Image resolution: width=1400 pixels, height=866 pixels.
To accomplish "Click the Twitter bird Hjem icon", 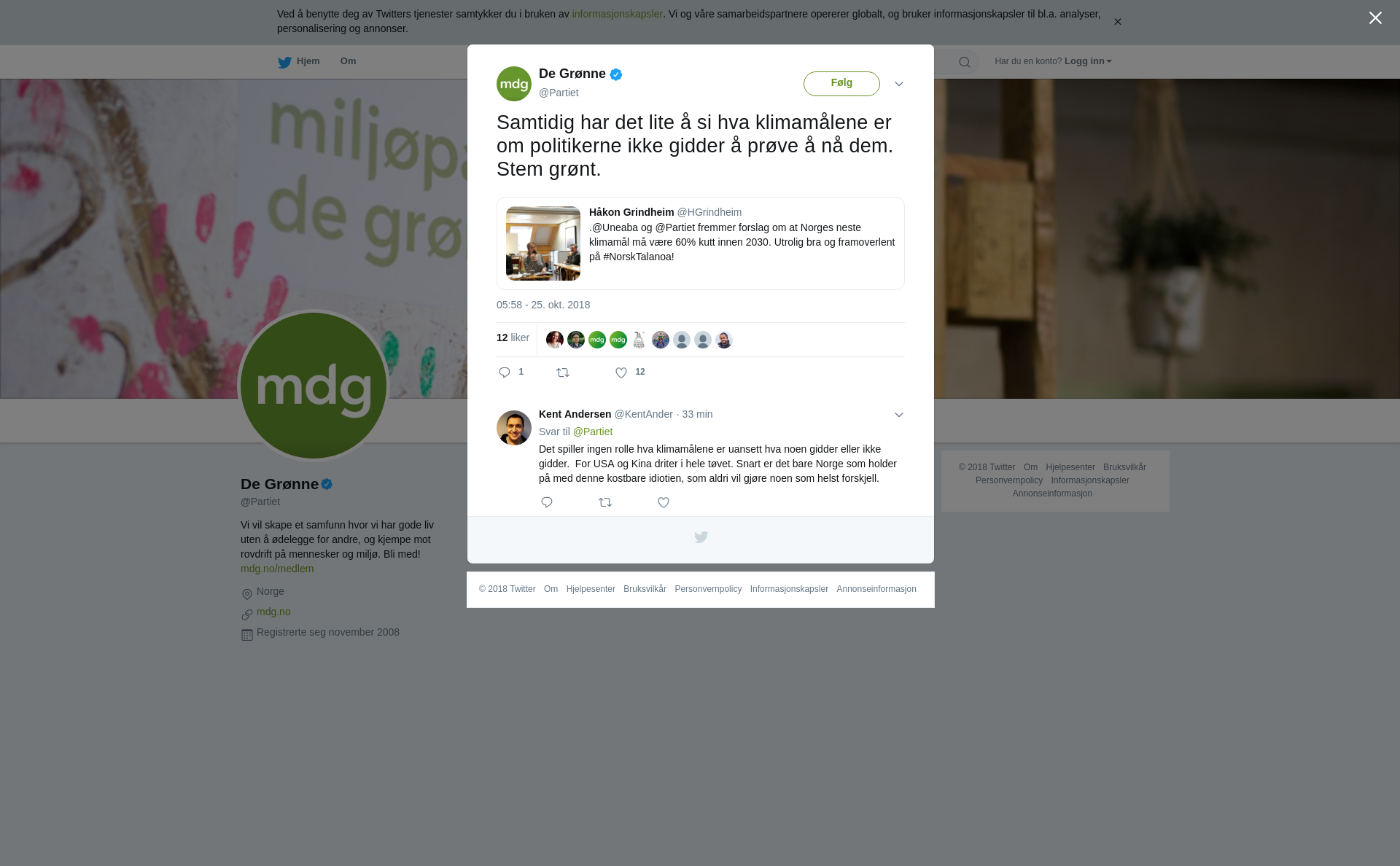I will pos(284,63).
